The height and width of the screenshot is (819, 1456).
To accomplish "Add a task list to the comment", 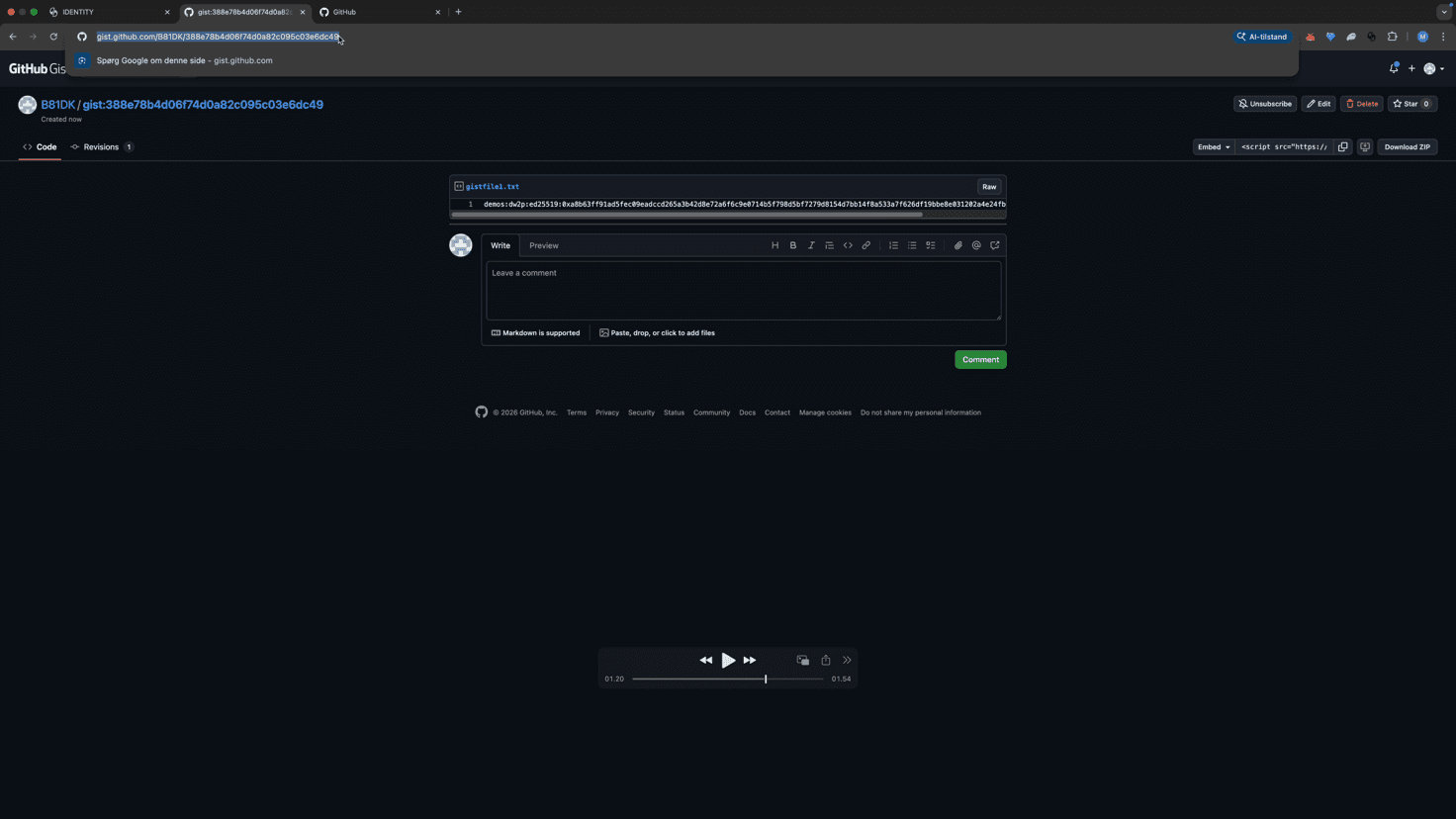I will point(930,245).
